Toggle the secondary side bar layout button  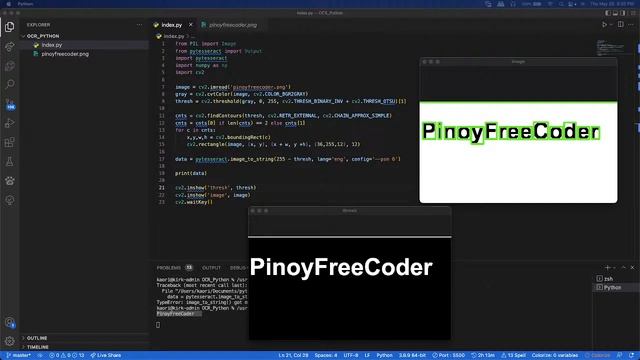click(x=623, y=13)
